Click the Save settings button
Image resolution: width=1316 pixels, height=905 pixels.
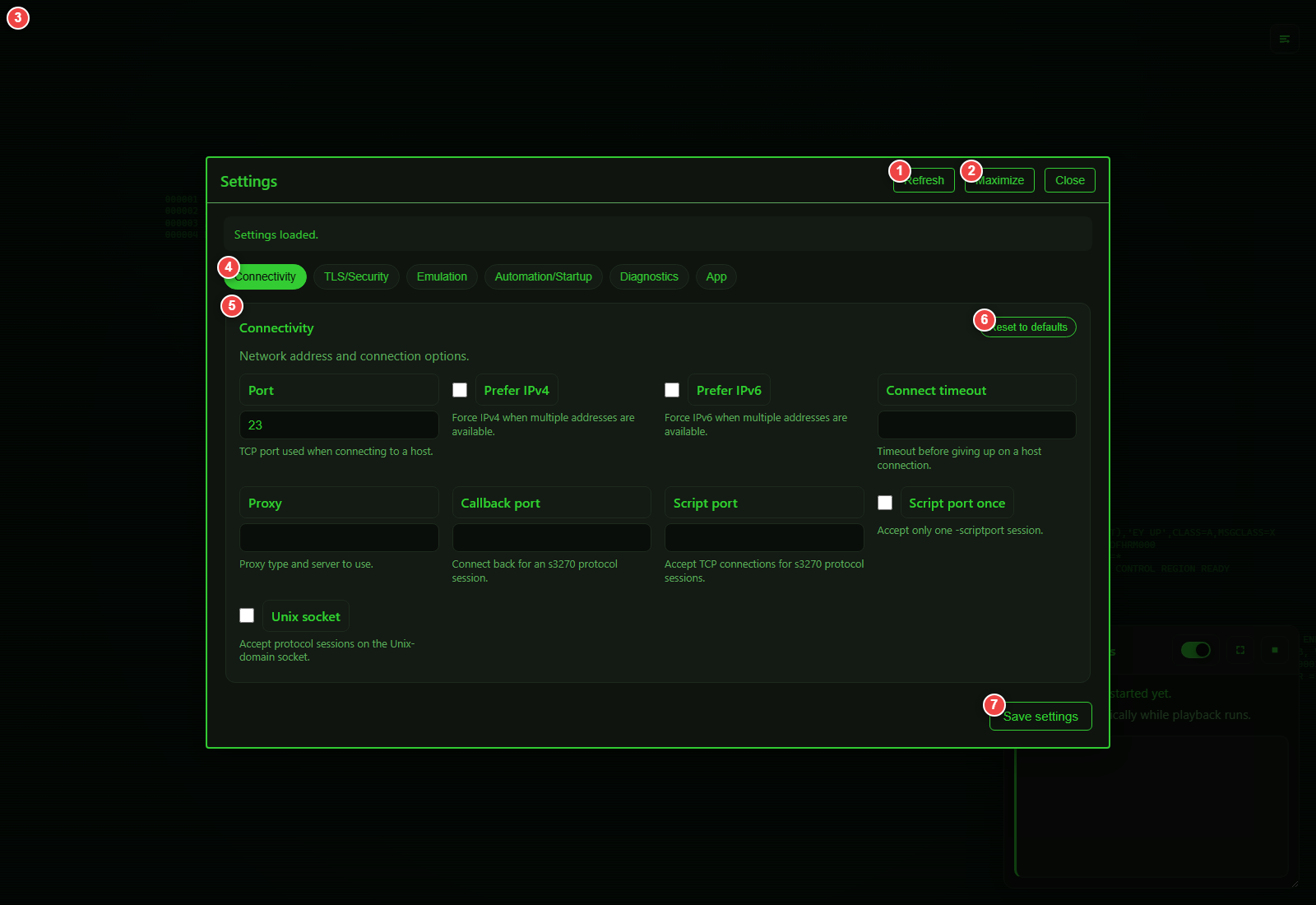click(1040, 716)
